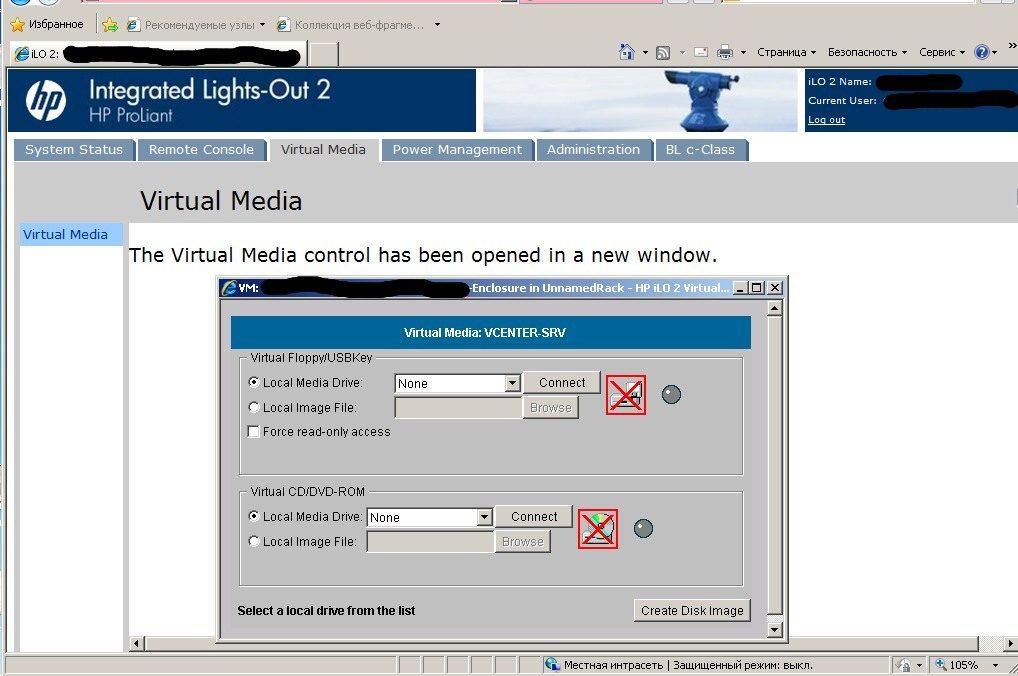Click the add-to-favorites star icon
Viewport: 1018px width, 676px height.
[x=110, y=25]
